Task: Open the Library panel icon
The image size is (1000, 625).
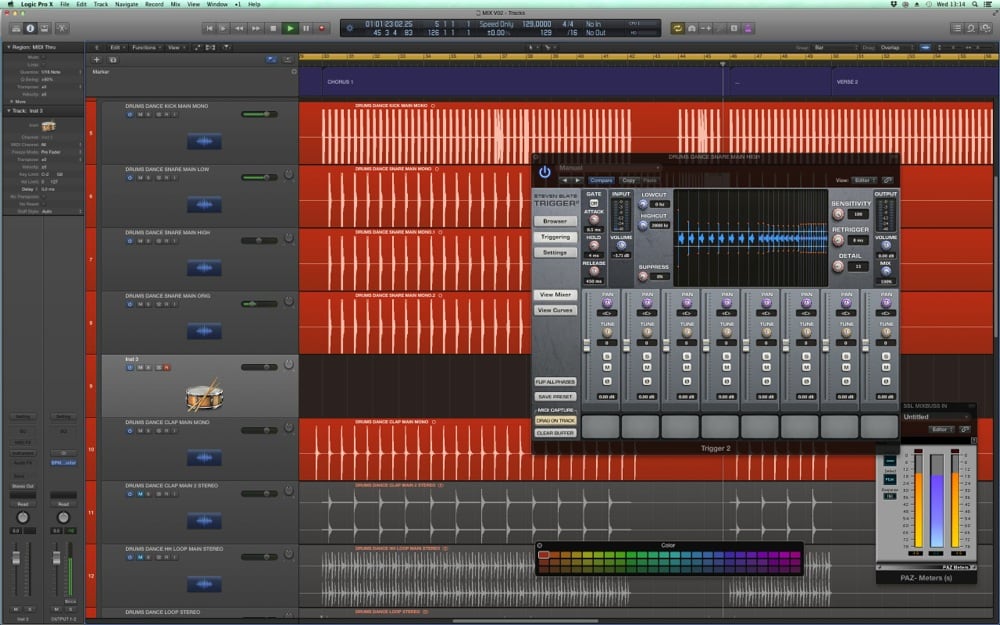Action: 16,28
